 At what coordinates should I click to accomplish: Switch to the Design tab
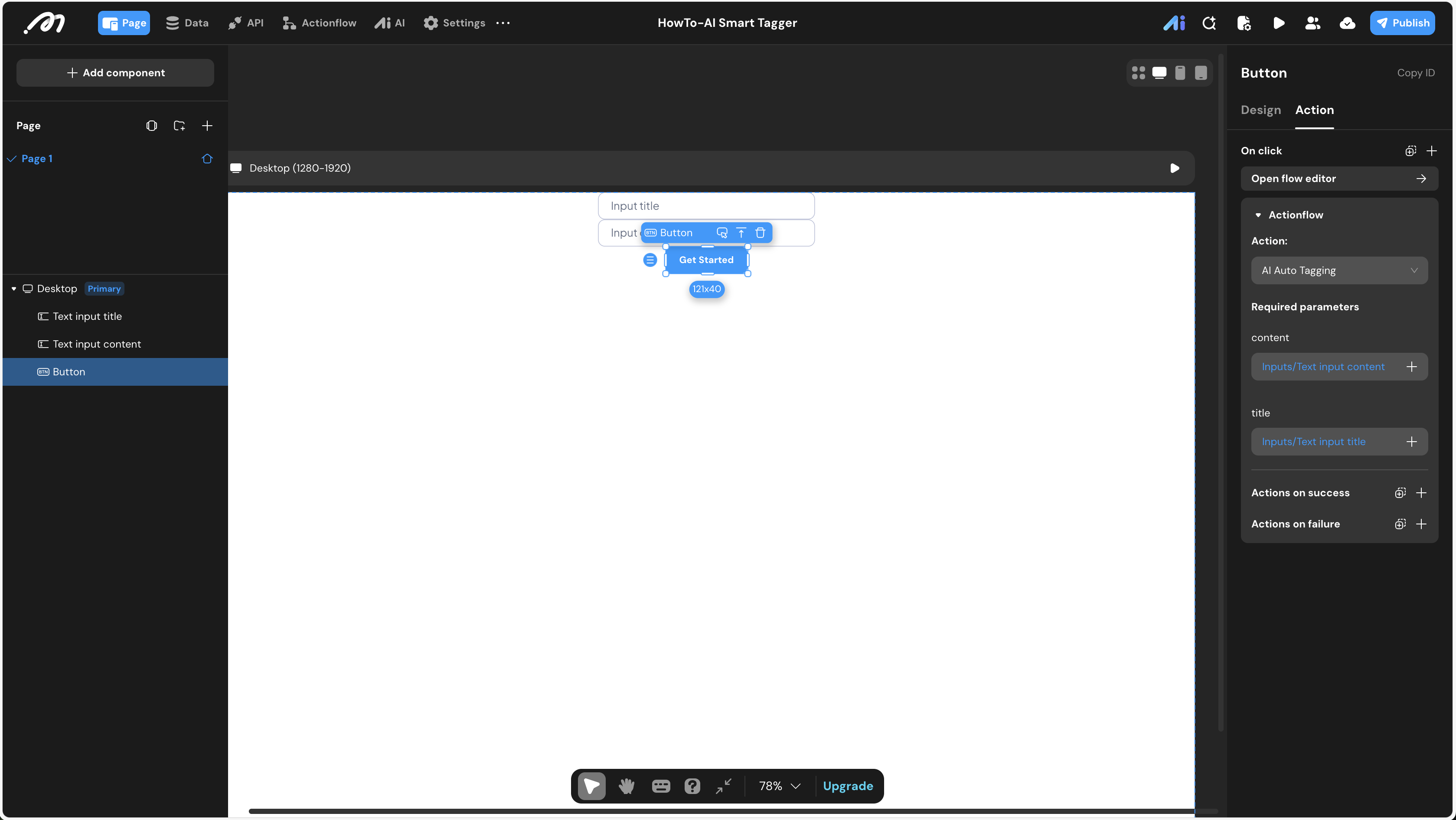pyautogui.click(x=1260, y=110)
